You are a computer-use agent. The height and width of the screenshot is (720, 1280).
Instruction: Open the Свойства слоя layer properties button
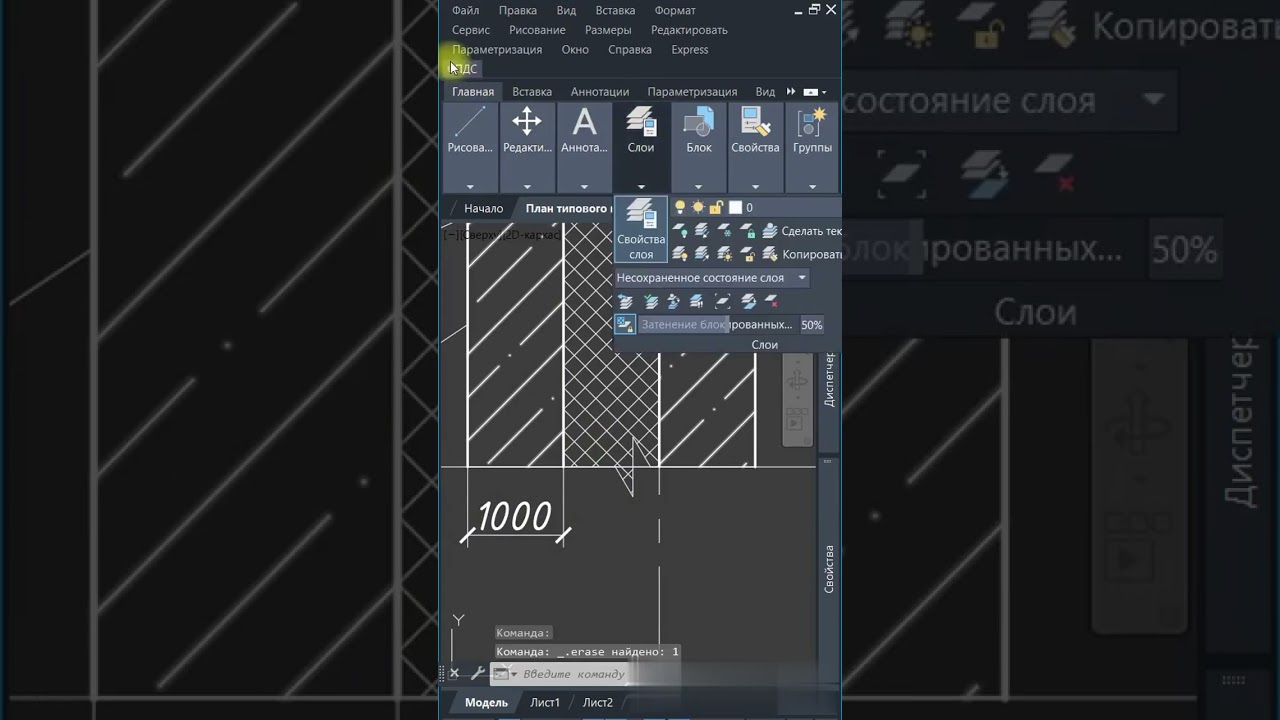tap(641, 231)
